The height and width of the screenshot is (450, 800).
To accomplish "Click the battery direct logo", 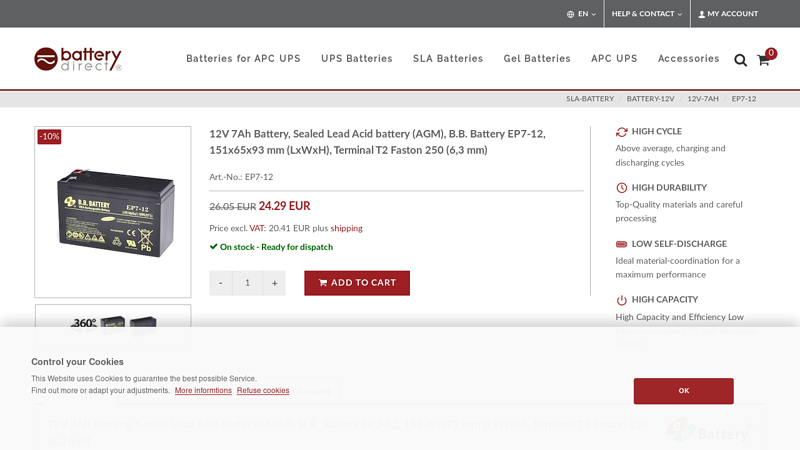I will [78, 59].
